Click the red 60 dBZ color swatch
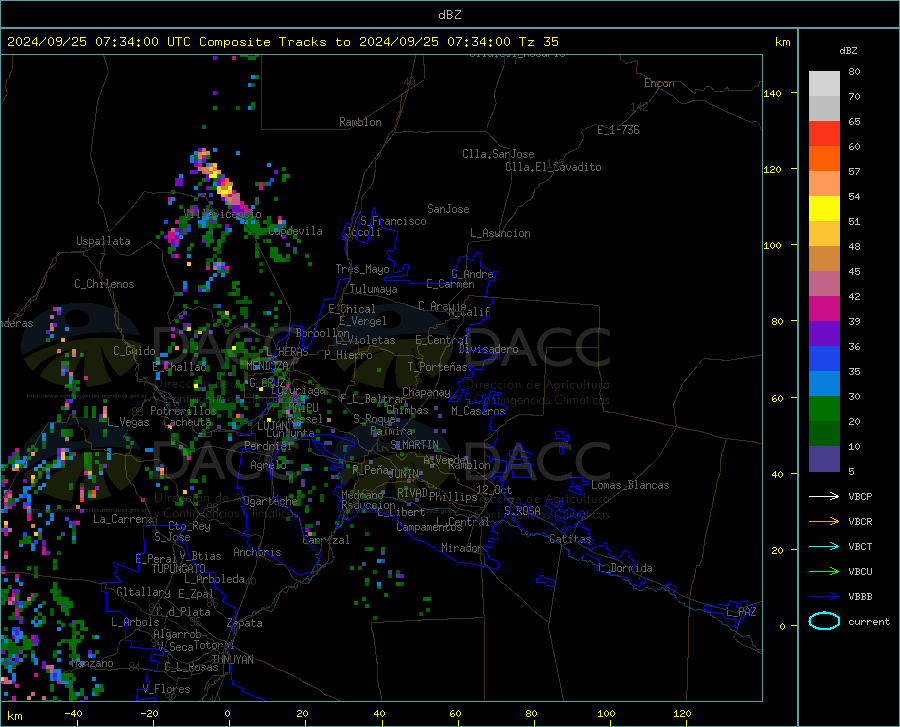 pos(824,134)
